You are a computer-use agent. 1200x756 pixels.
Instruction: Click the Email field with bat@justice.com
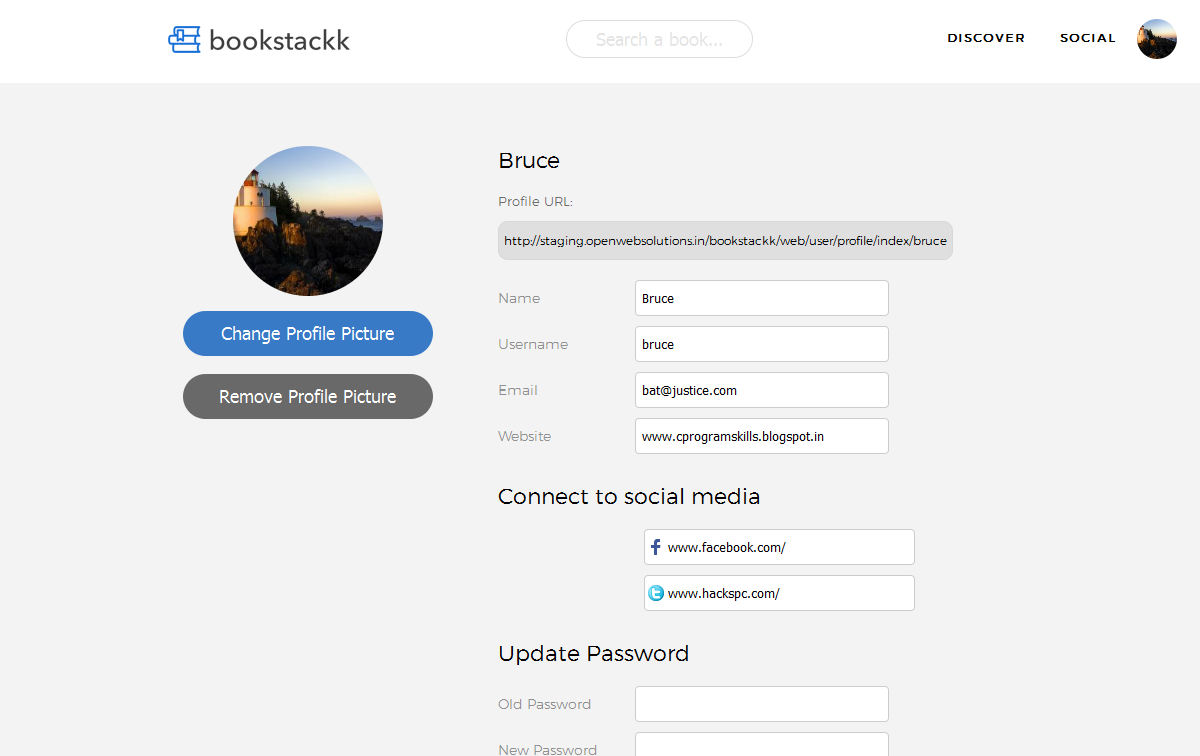tap(761, 390)
